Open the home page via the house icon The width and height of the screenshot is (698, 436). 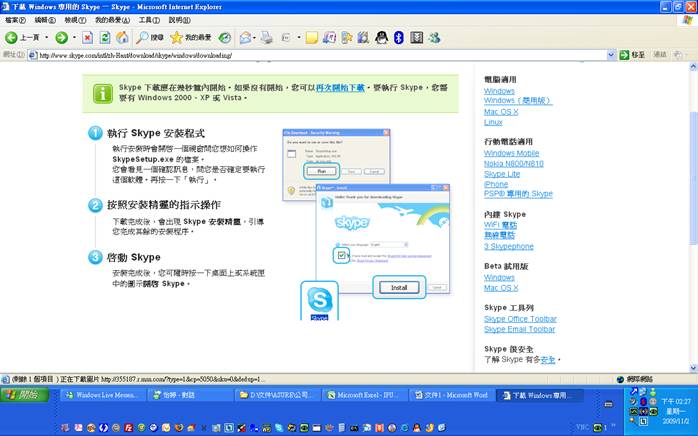coord(121,38)
